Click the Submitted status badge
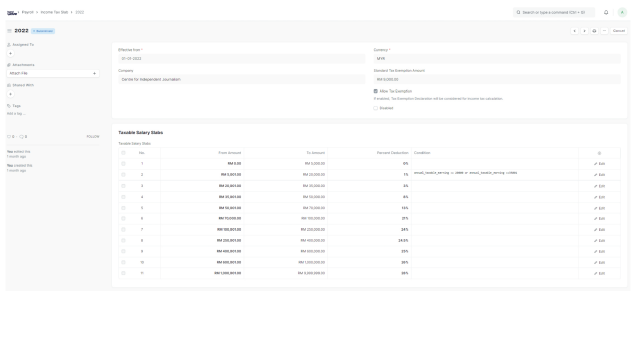Viewport: 636px width, 360px height. pyautogui.click(x=43, y=31)
